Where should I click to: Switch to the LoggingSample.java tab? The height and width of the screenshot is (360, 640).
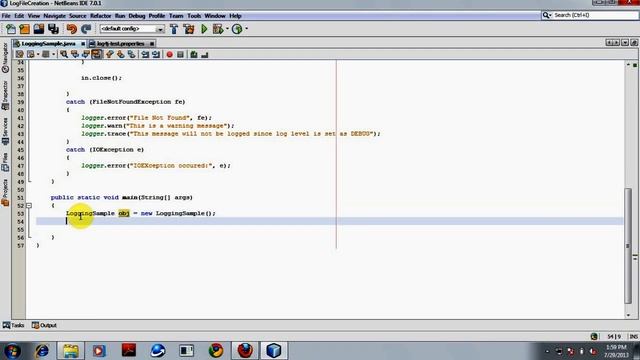tap(48, 43)
